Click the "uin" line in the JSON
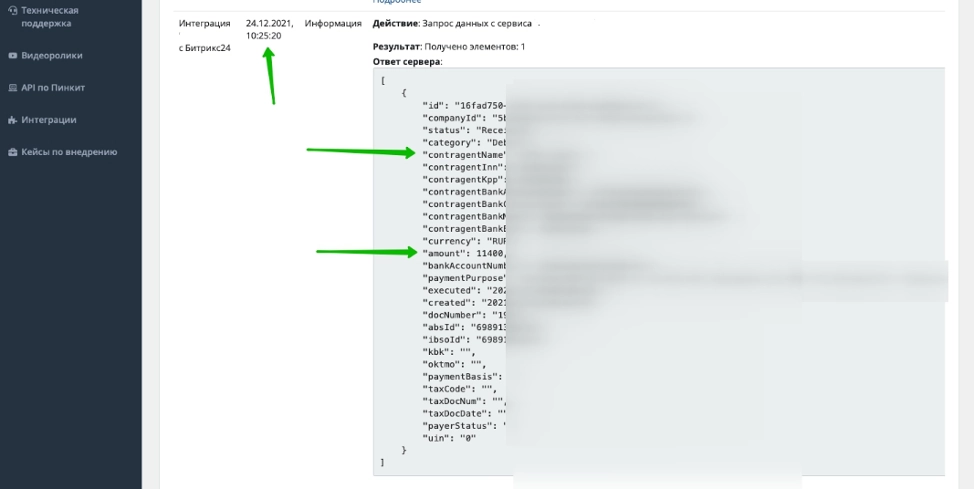The height and width of the screenshot is (489, 974). point(449,438)
